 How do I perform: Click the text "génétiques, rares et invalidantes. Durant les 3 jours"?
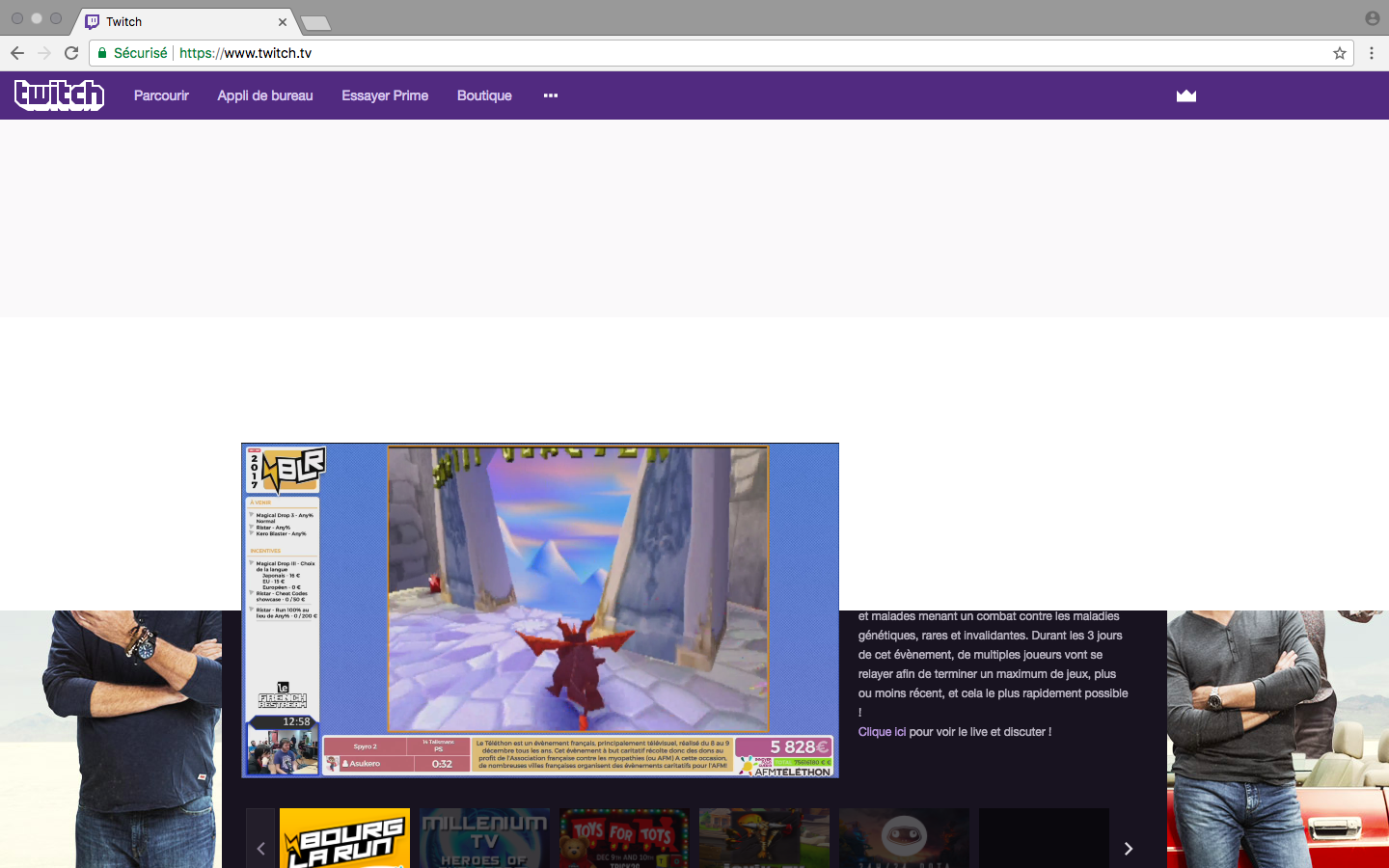(991, 636)
